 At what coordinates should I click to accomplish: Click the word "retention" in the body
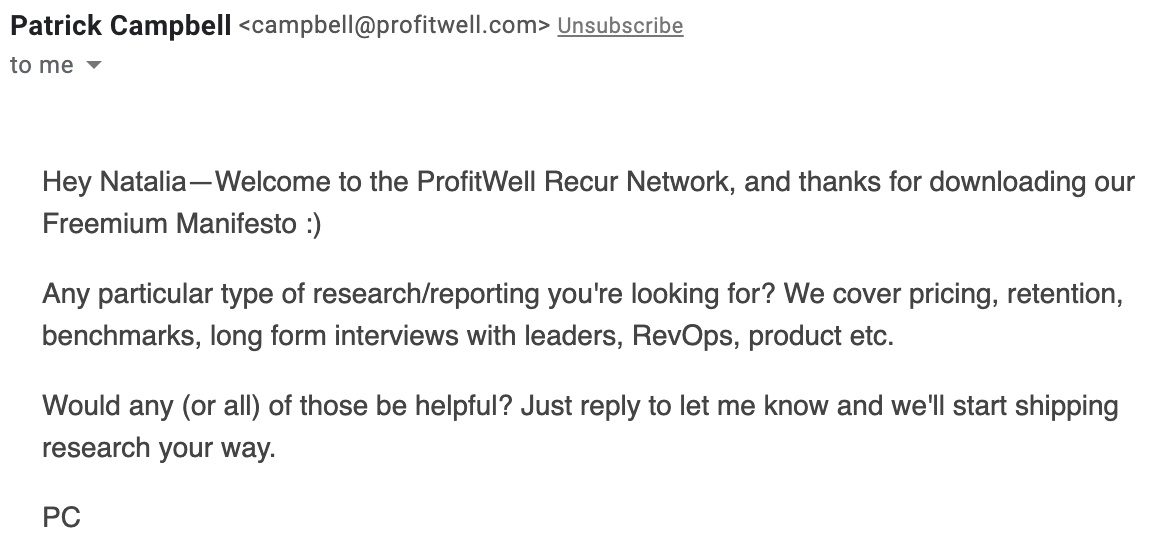pyautogui.click(x=1064, y=294)
